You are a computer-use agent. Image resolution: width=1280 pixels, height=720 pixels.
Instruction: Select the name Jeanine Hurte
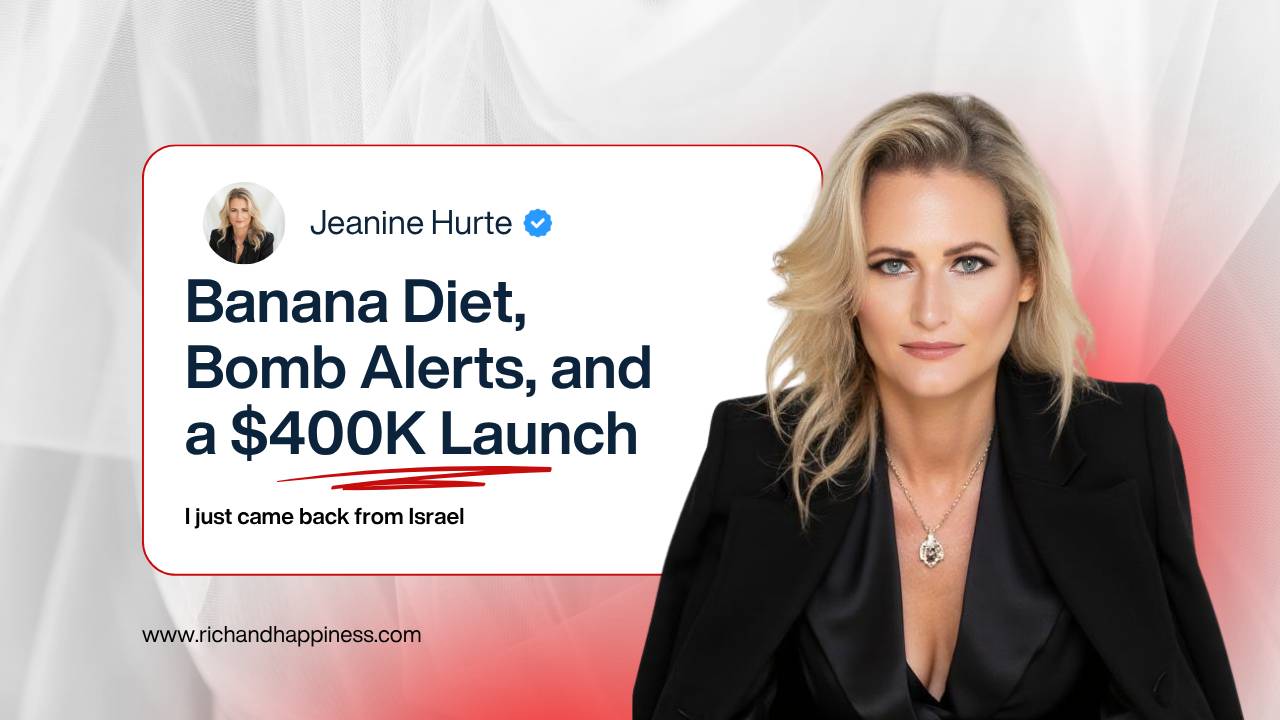[x=410, y=223]
